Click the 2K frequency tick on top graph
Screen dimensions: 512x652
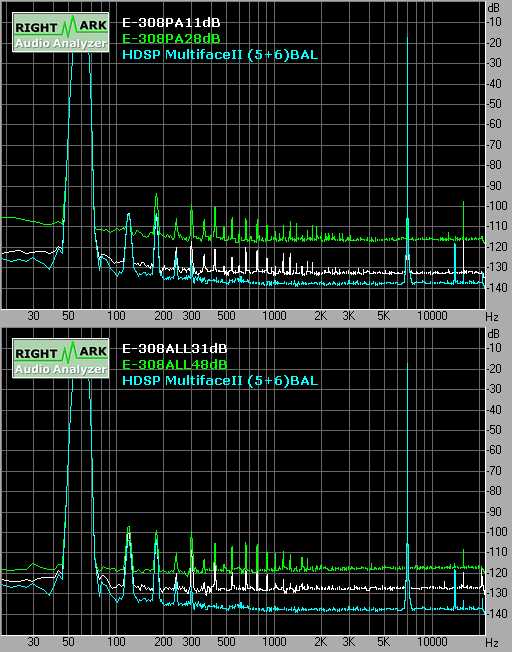pyautogui.click(x=321, y=316)
